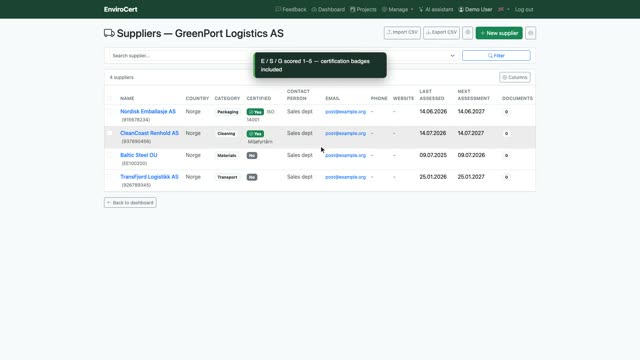
Task: Sort by the Last Assessed column header
Action: pos(432,95)
